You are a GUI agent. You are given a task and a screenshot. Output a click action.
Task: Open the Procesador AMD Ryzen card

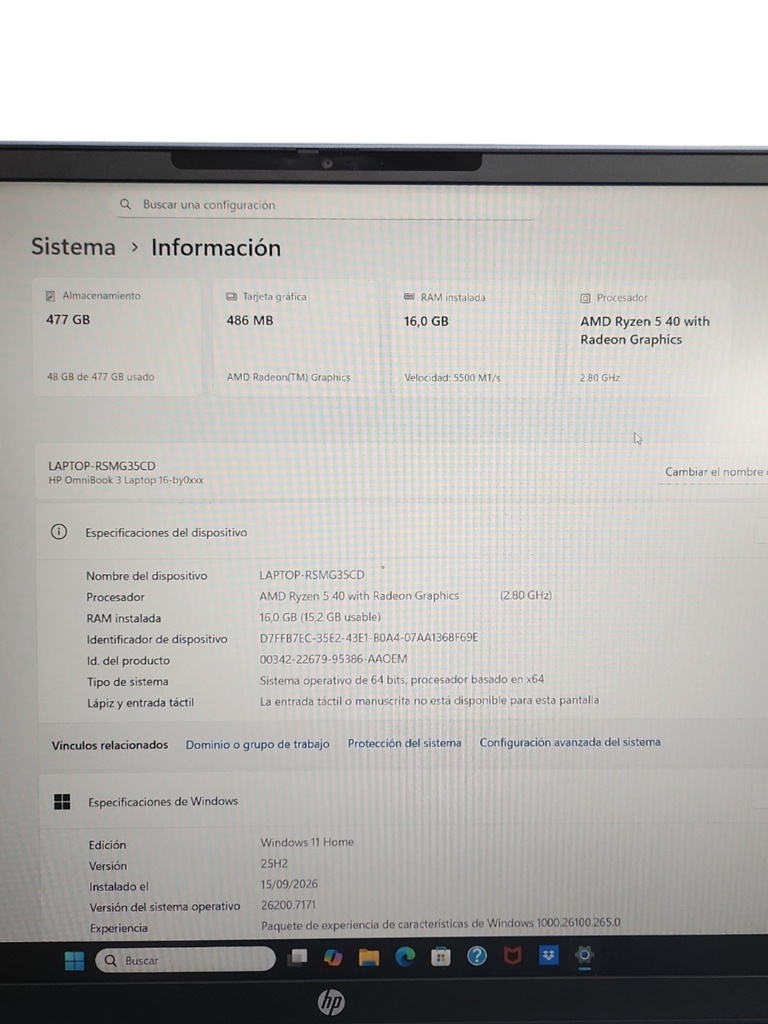[x=650, y=339]
